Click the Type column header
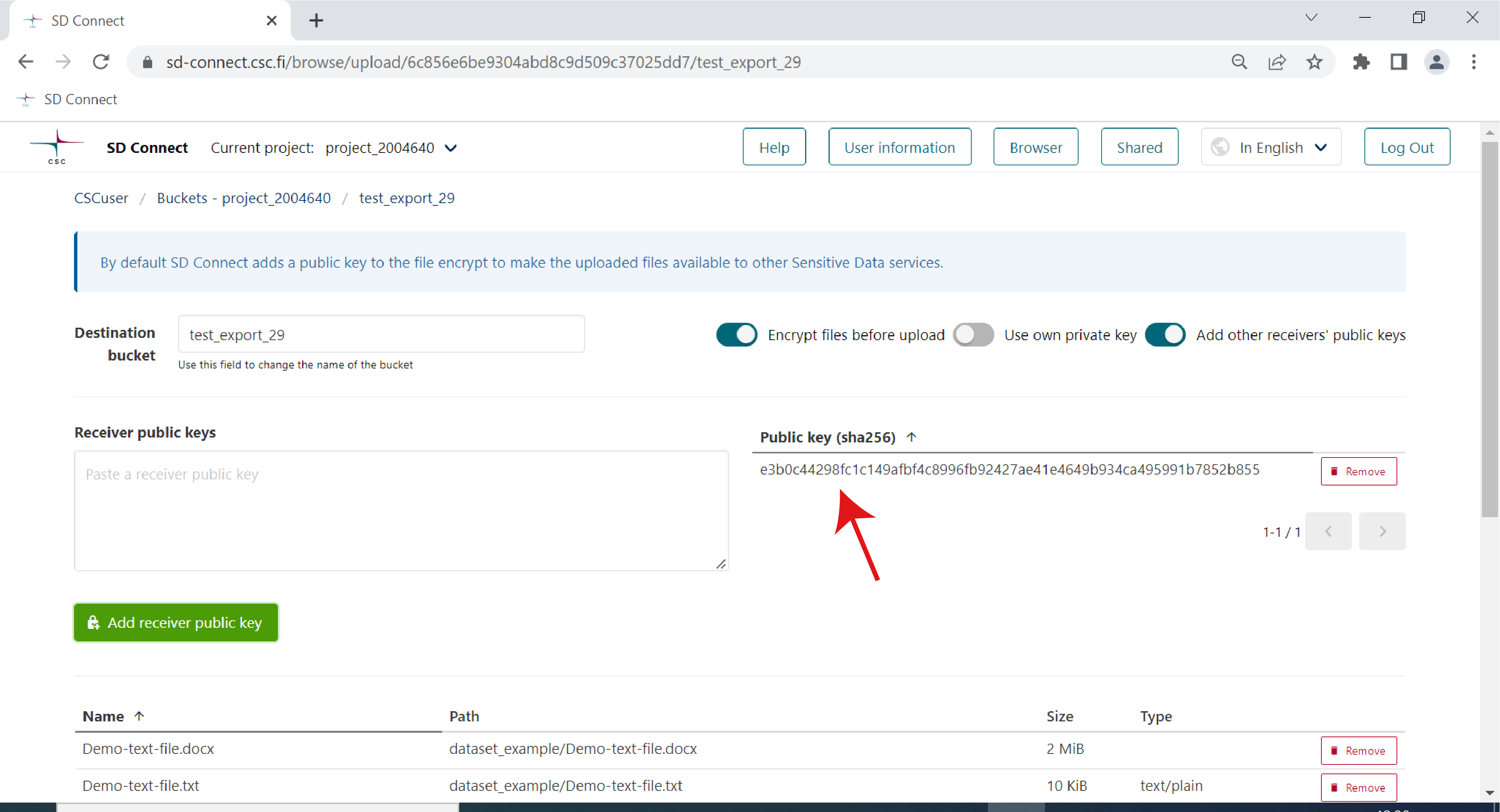Image resolution: width=1500 pixels, height=812 pixels. pos(1156,716)
